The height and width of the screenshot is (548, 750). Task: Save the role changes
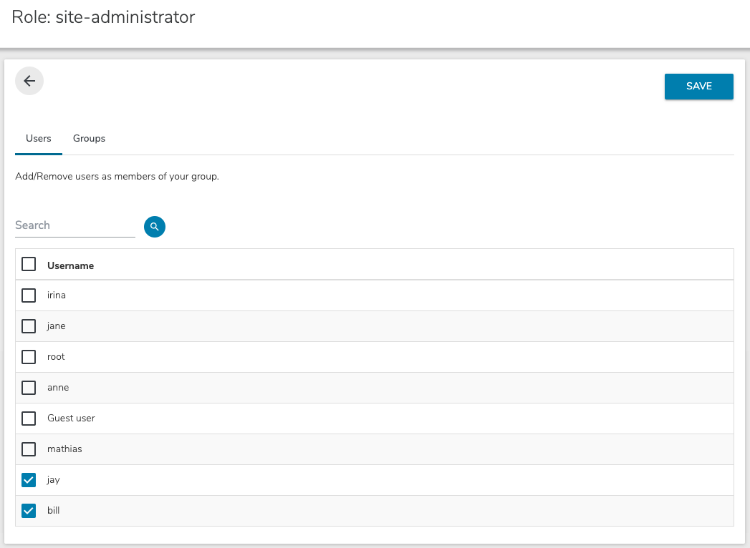[x=699, y=87]
